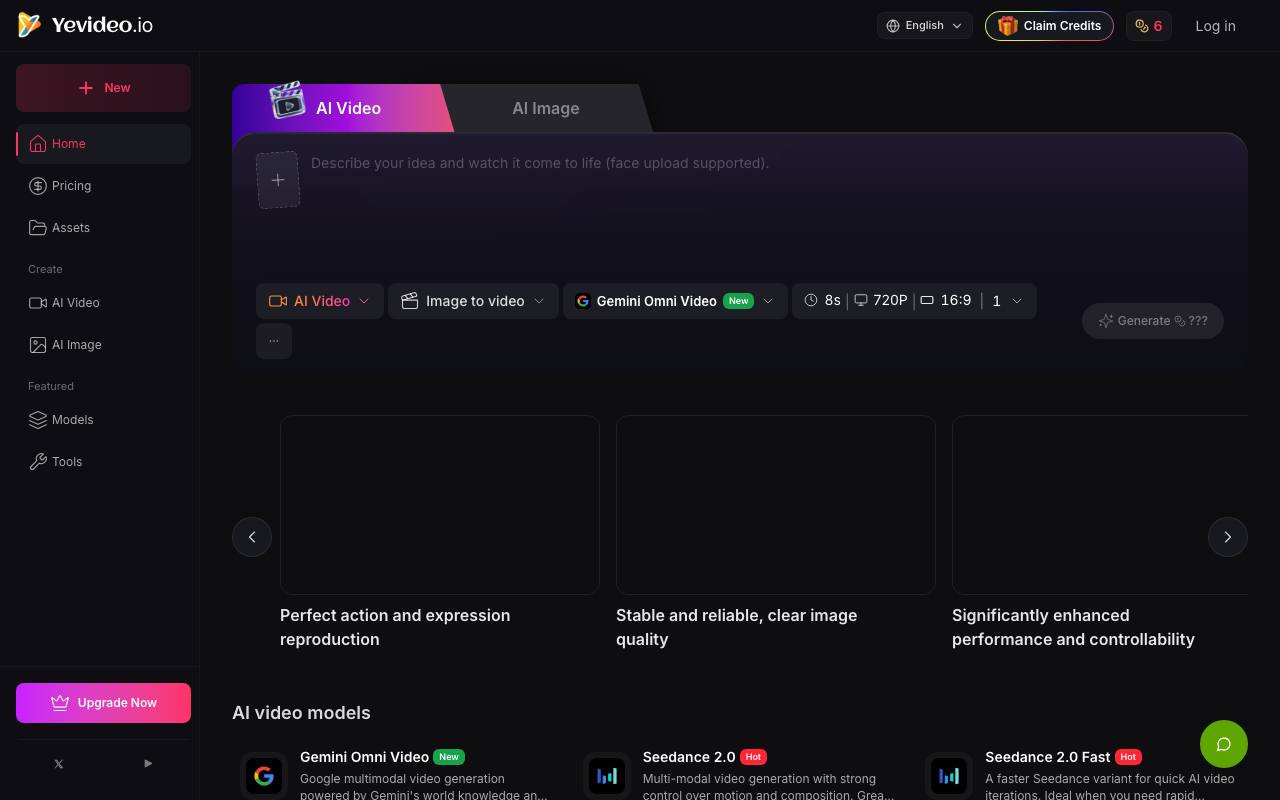Click the New button in sidebar
The height and width of the screenshot is (800, 1280).
[x=104, y=88]
